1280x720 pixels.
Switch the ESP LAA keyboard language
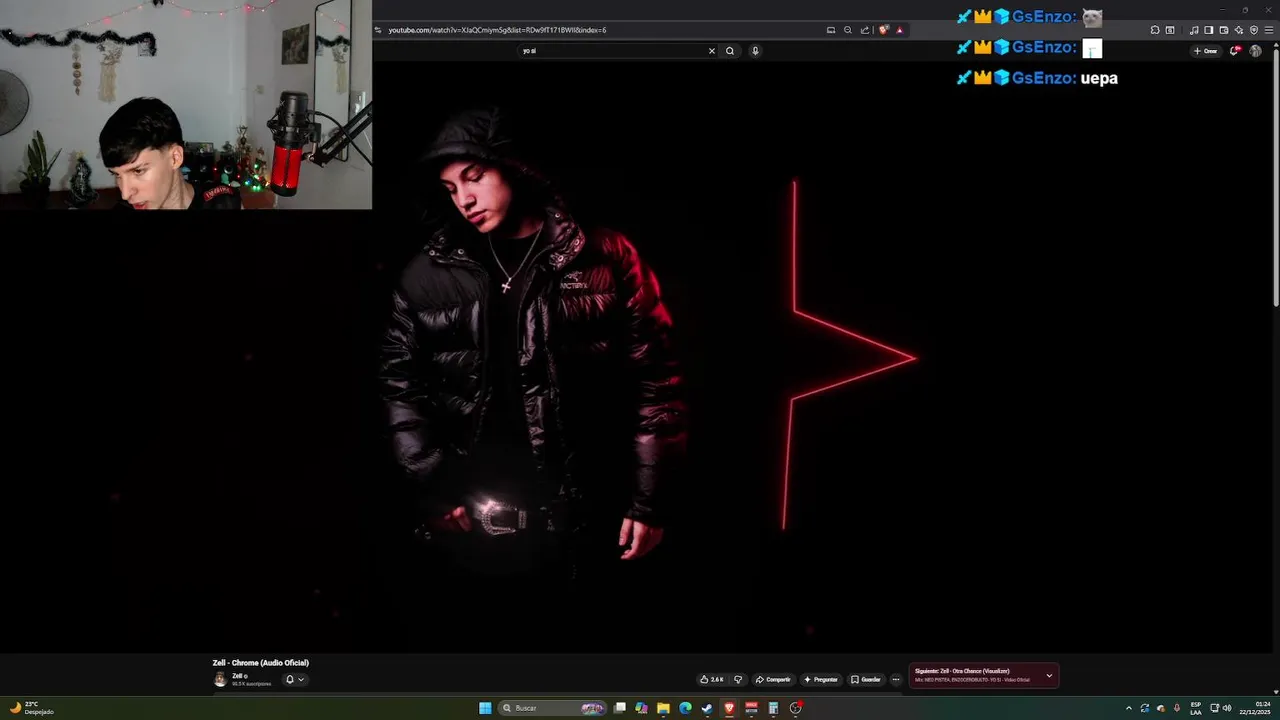[x=1196, y=708]
